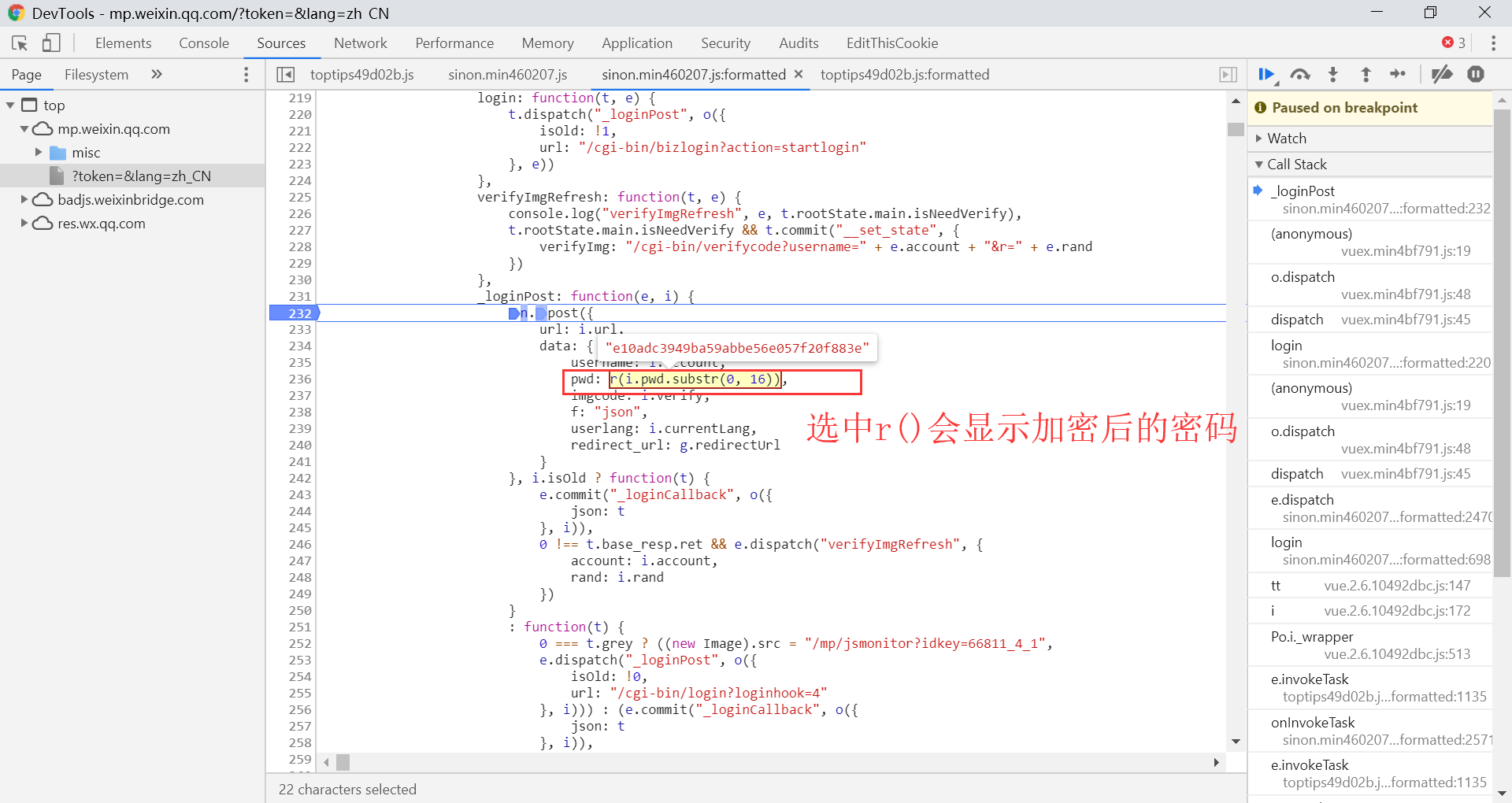Resume script execution

tap(1267, 75)
